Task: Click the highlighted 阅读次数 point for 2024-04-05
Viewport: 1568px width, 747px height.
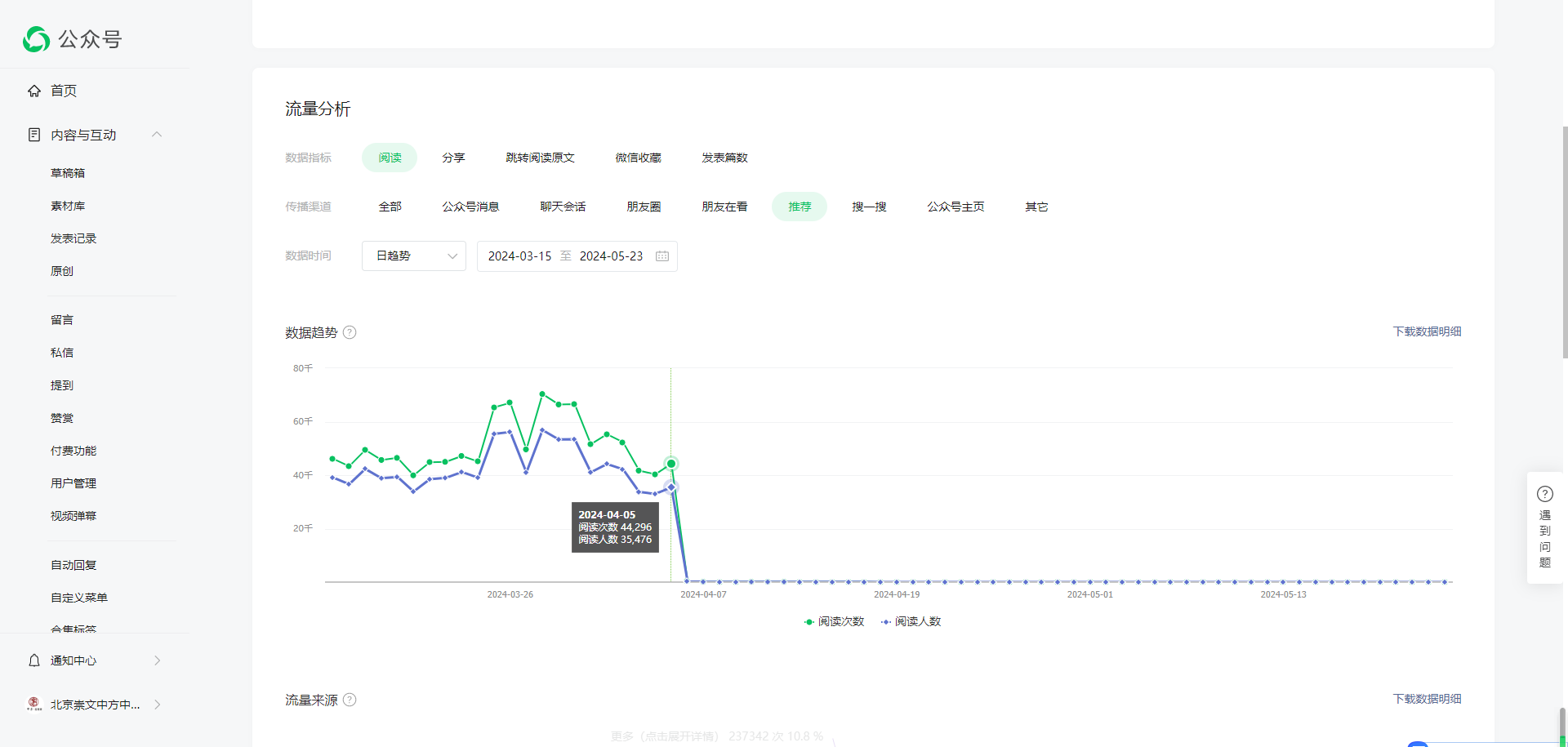Action: pos(671,464)
